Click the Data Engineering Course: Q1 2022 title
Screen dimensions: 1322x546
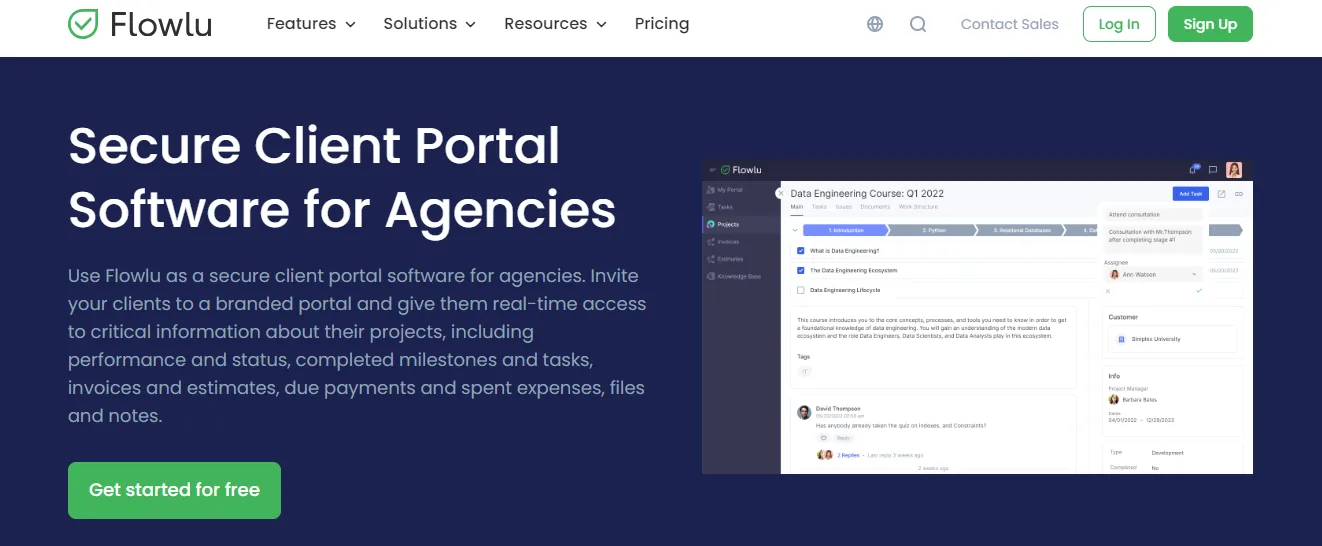point(867,193)
